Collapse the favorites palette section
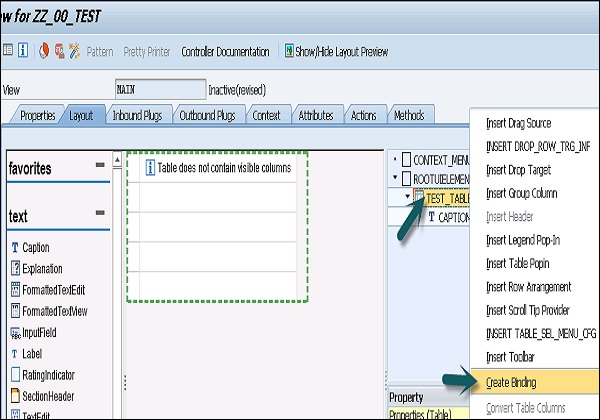 coord(100,165)
